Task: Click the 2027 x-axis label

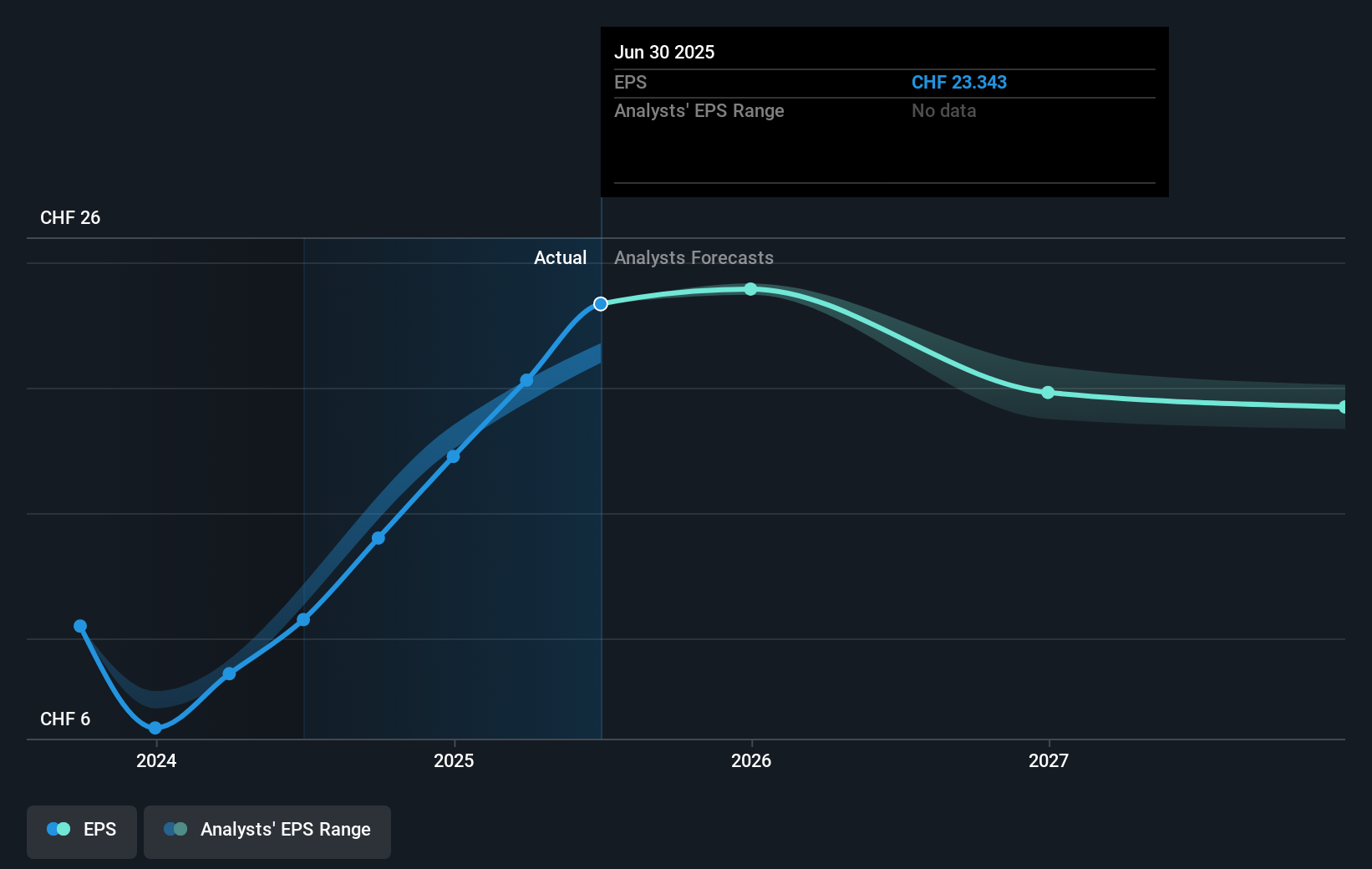Action: [x=1049, y=760]
